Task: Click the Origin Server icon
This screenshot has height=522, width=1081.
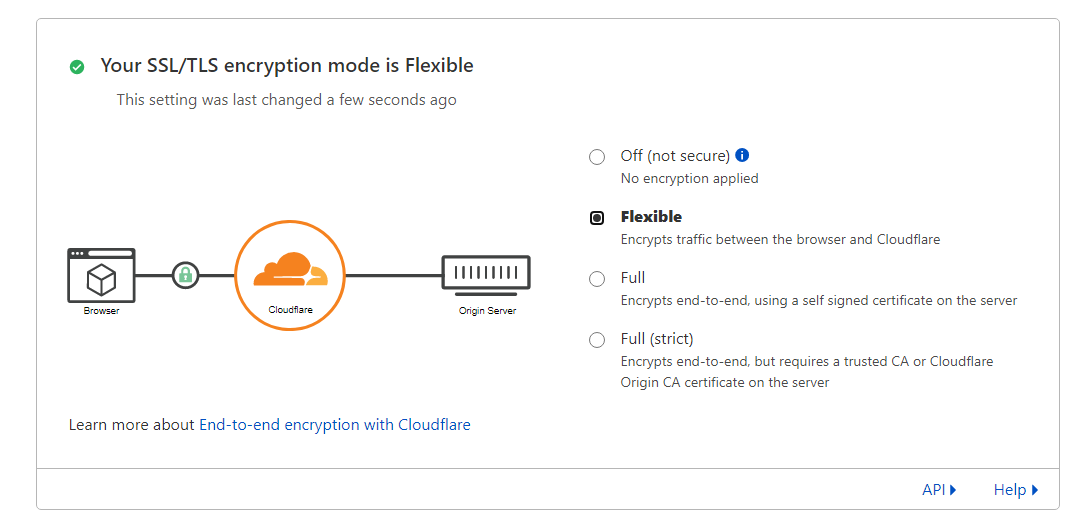Action: click(x=486, y=273)
